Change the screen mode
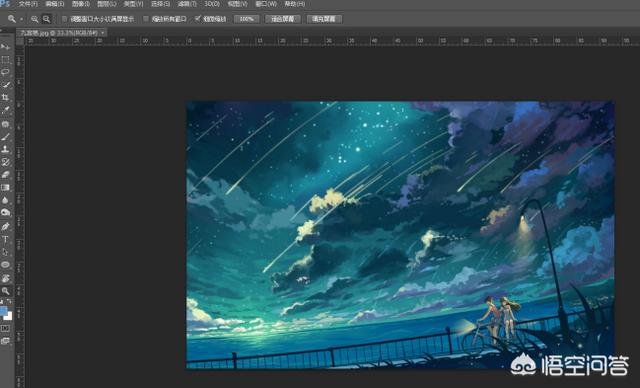Image resolution: width=640 pixels, height=388 pixels. 5,341
